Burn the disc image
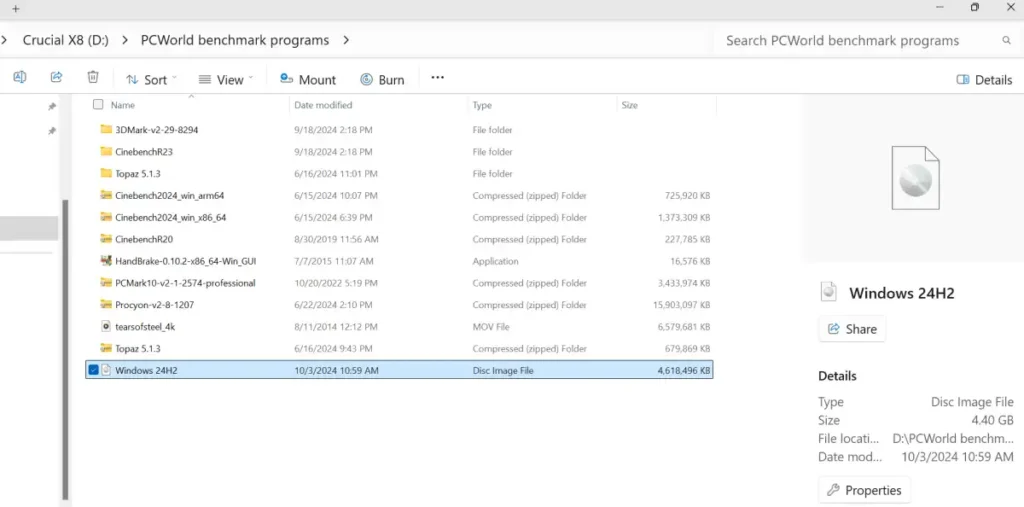Screen dimensions: 1024x507 coord(382,80)
